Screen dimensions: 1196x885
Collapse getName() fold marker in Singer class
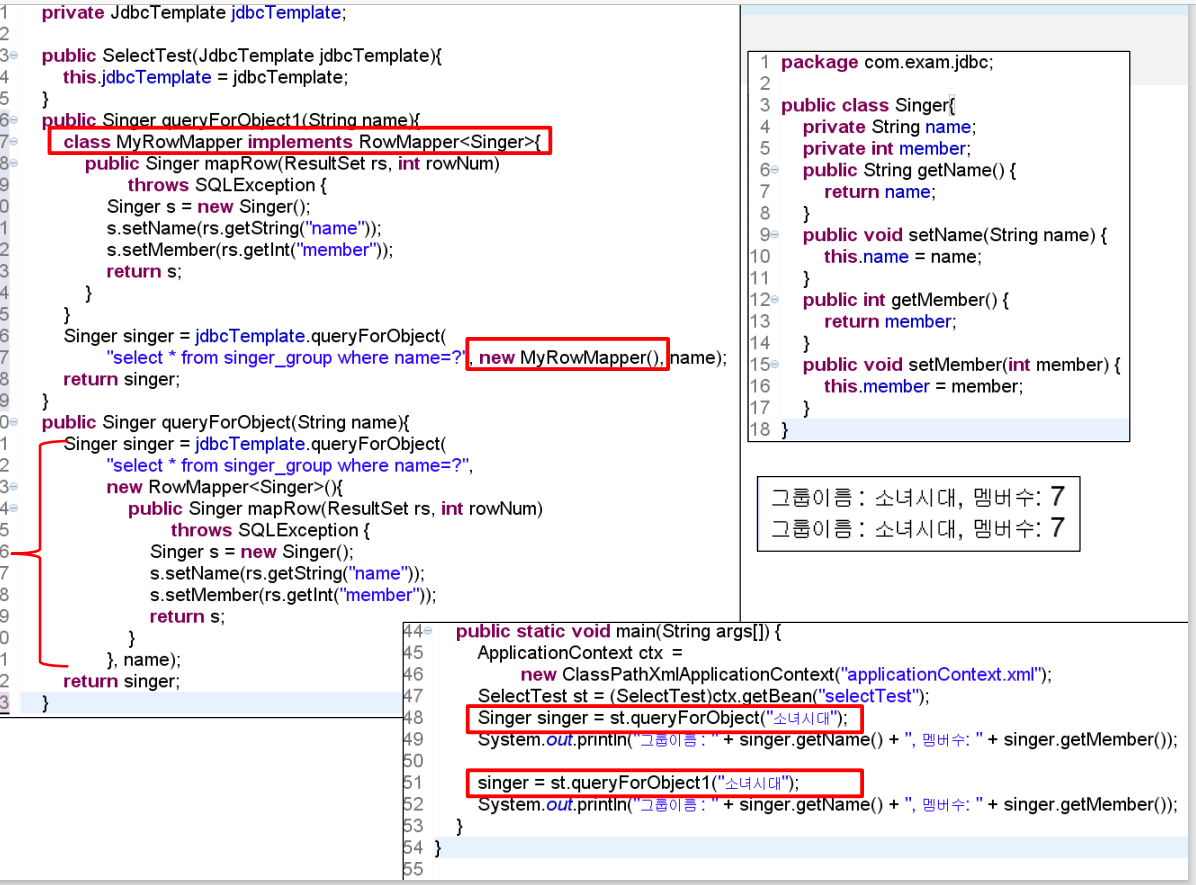[x=775, y=170]
